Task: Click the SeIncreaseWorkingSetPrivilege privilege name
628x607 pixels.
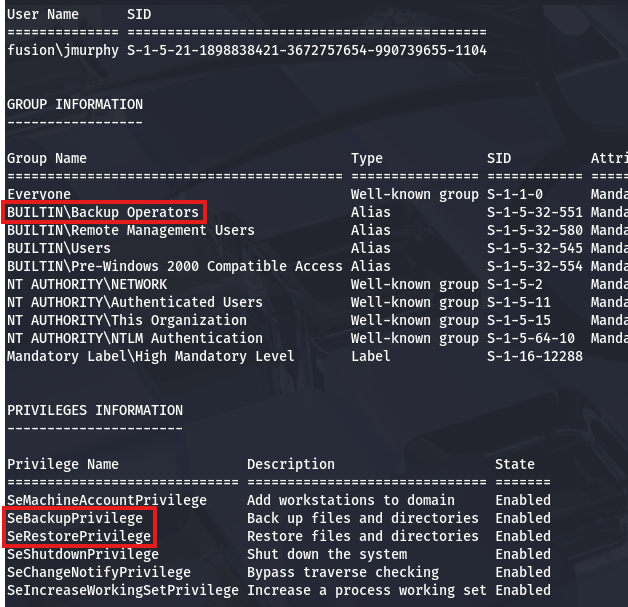Action: click(119, 590)
